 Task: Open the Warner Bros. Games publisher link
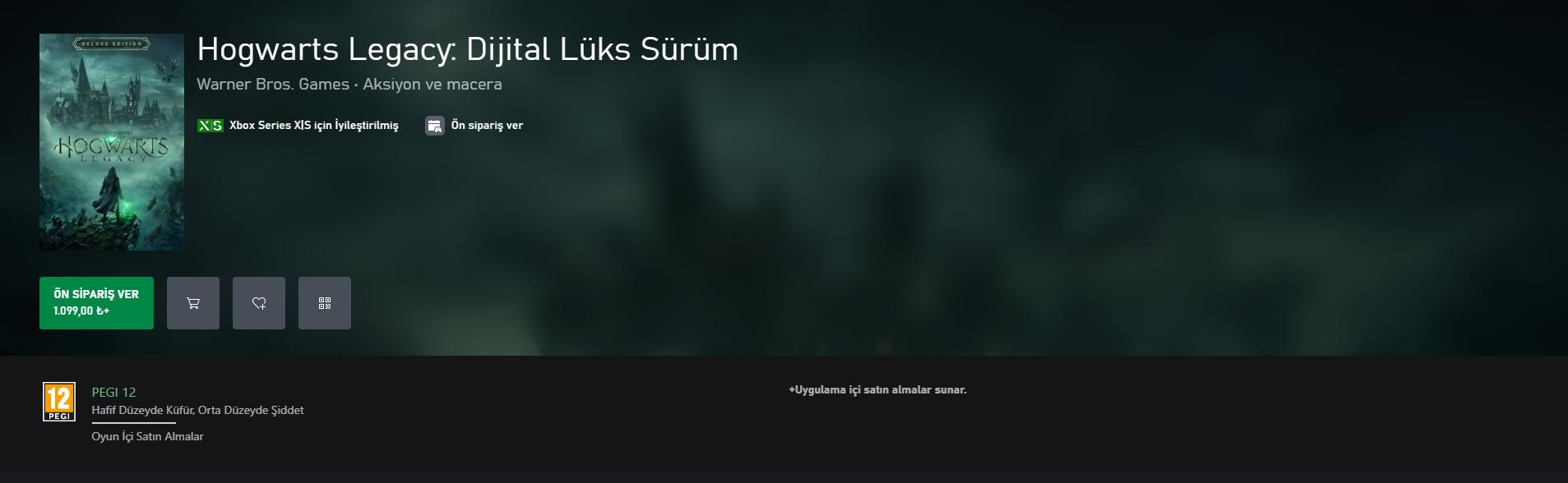point(273,85)
